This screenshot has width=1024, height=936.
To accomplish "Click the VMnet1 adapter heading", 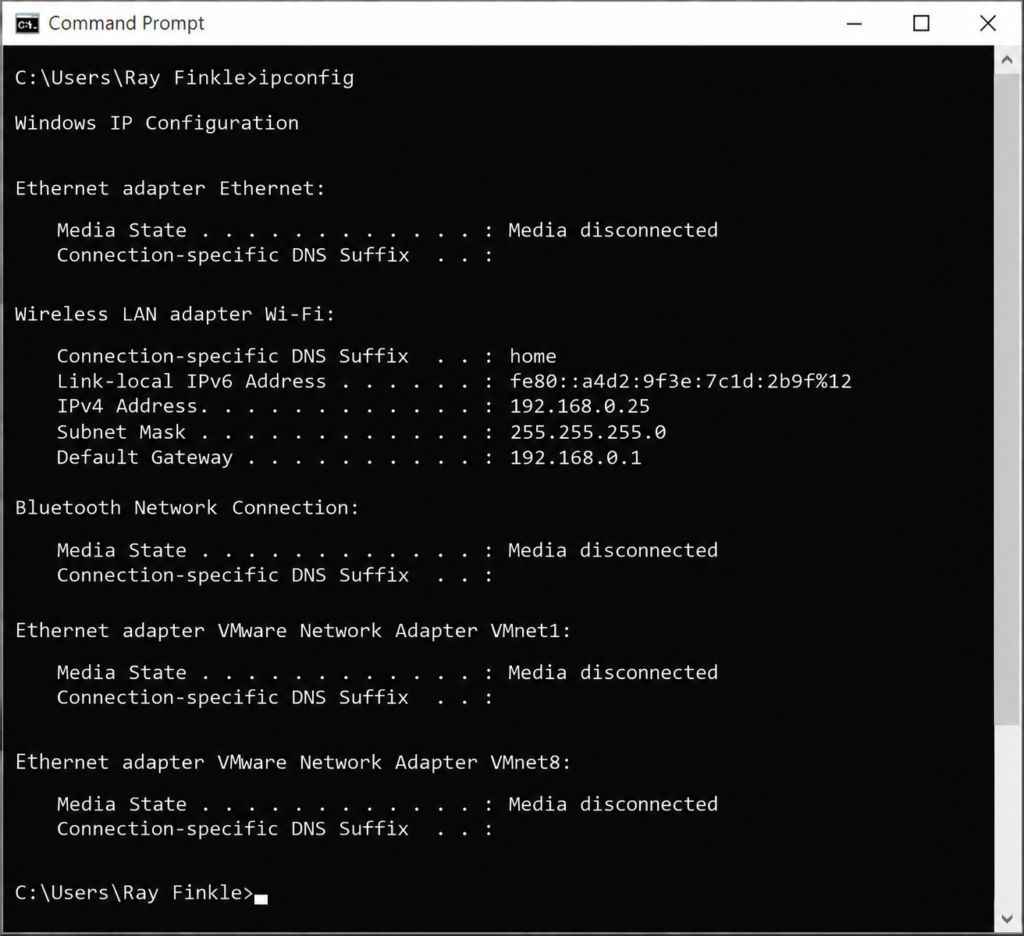I will 293,630.
